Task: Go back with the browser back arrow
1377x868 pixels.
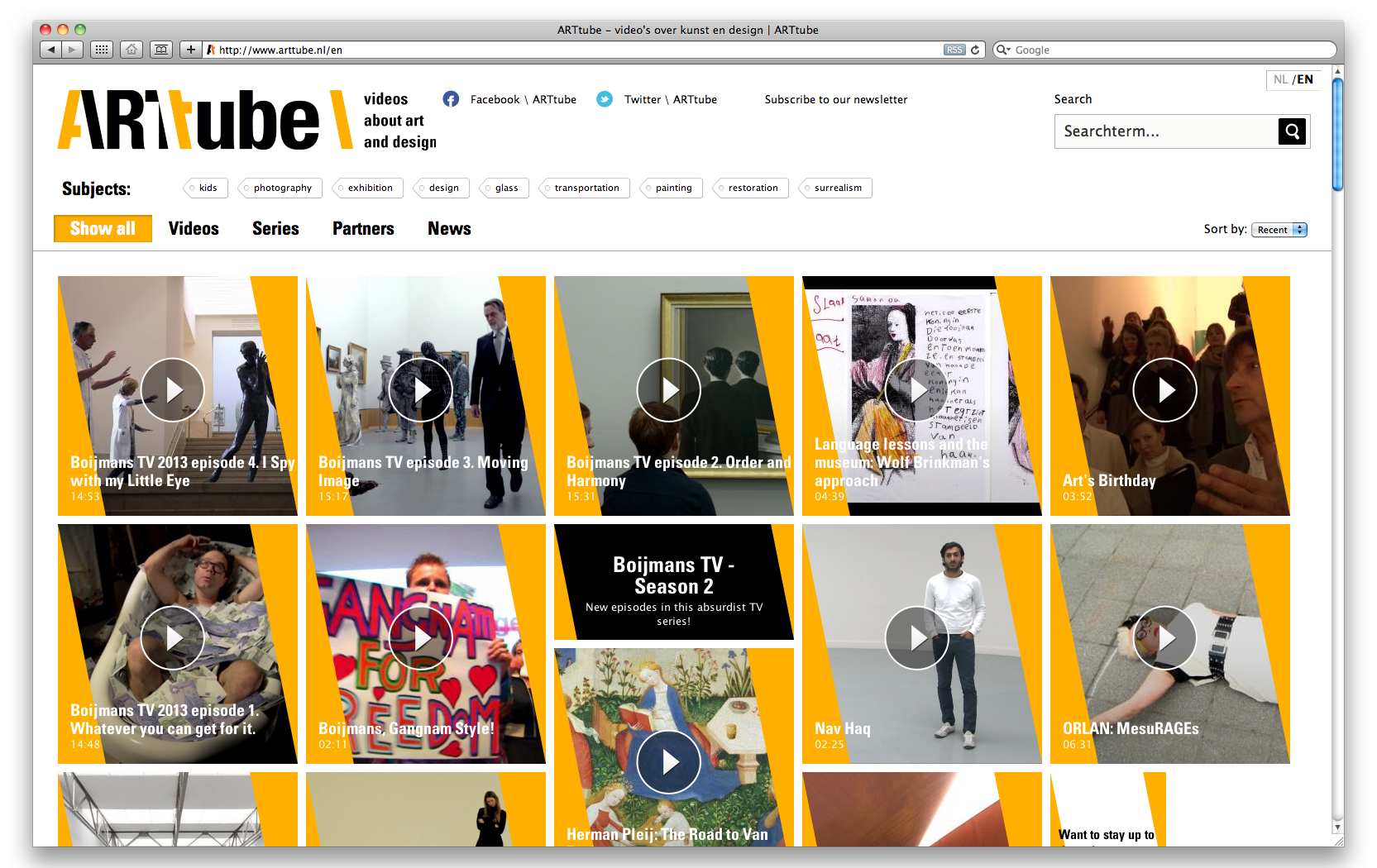Action: [x=51, y=50]
